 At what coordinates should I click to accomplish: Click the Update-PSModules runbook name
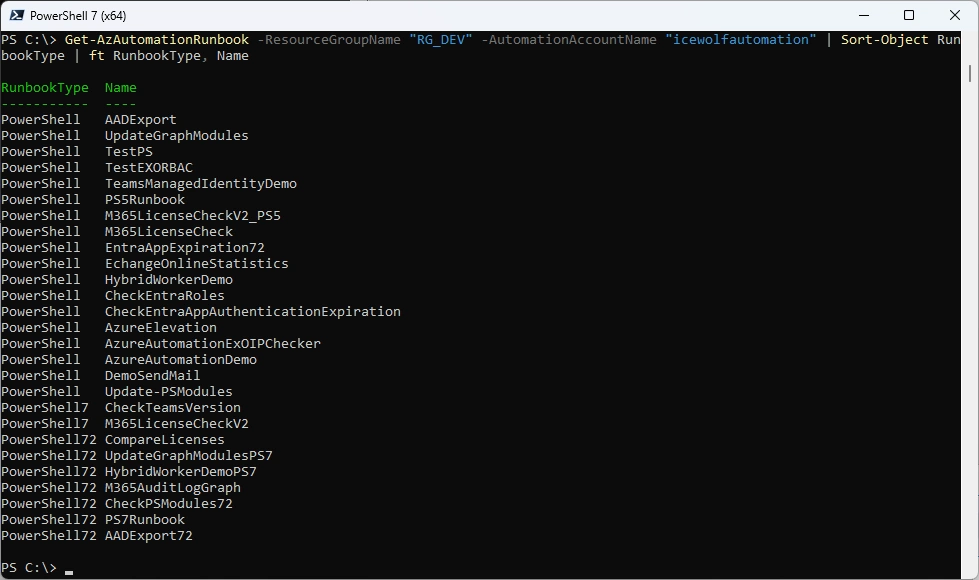[x=169, y=392]
